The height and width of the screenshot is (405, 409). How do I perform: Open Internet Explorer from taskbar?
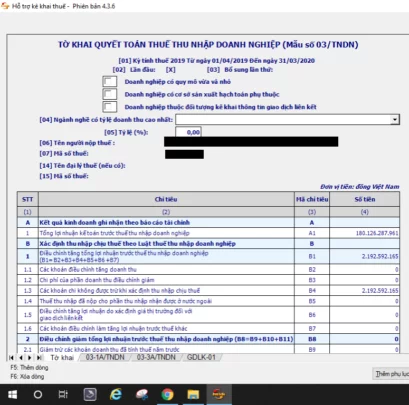click(x=115, y=395)
